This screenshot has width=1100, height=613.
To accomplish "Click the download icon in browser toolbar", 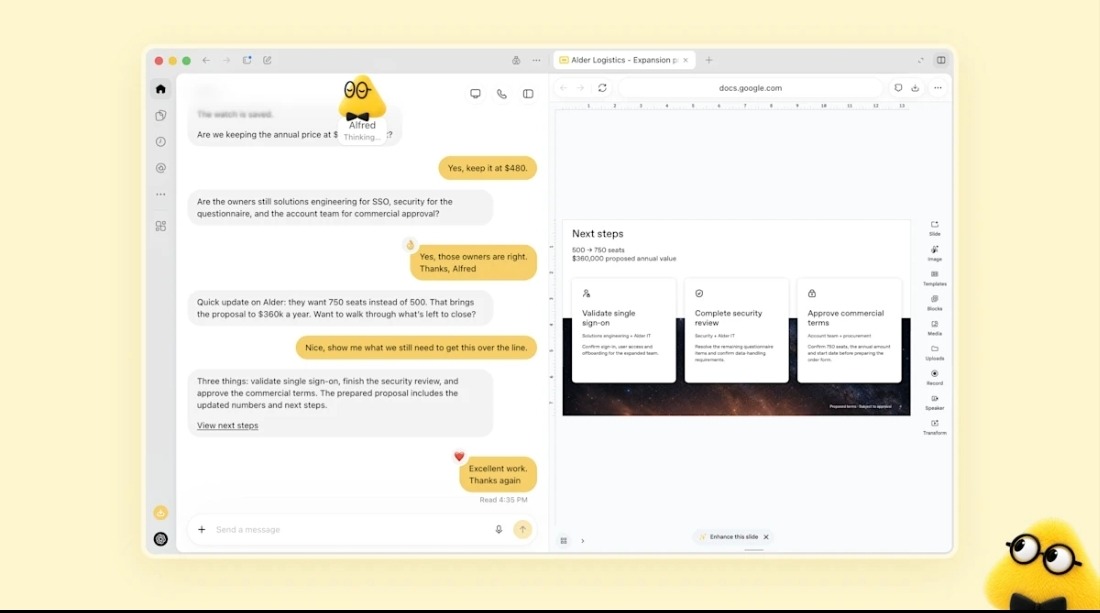I will click(915, 88).
